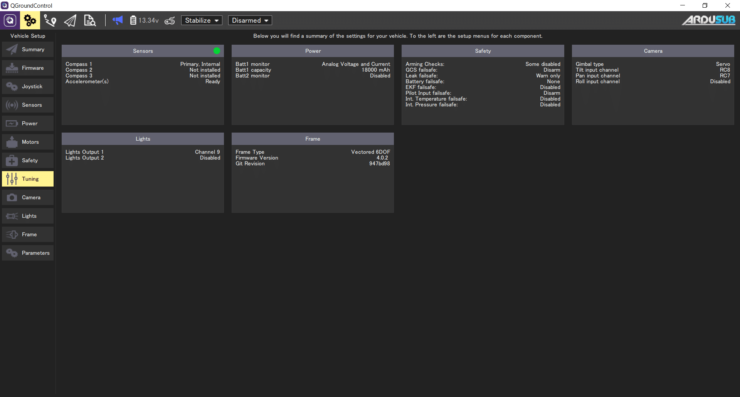
Task: Click the Safety summary panel header
Action: pos(483,51)
